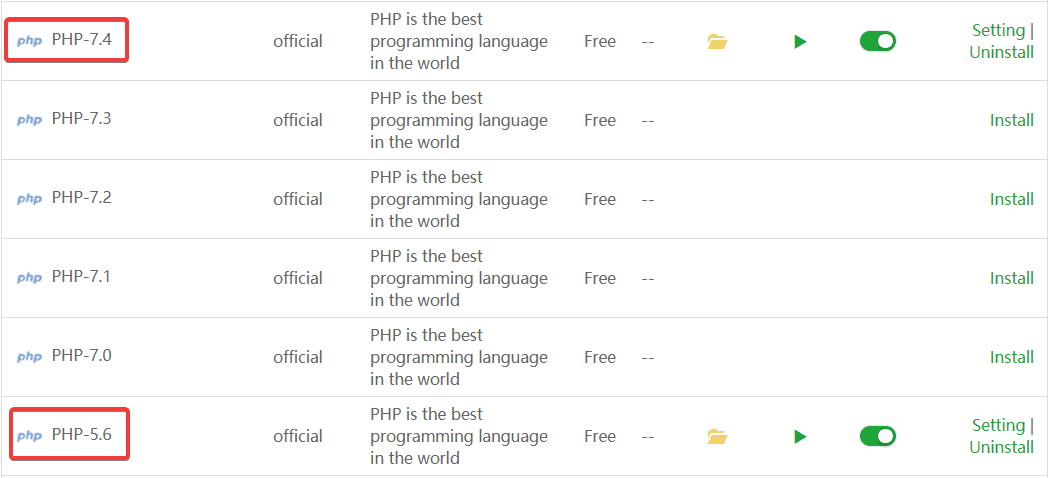Screen dimensions: 1048x478
Task: Click the php logo icon beside PHP-7.3
Action: click(30, 120)
